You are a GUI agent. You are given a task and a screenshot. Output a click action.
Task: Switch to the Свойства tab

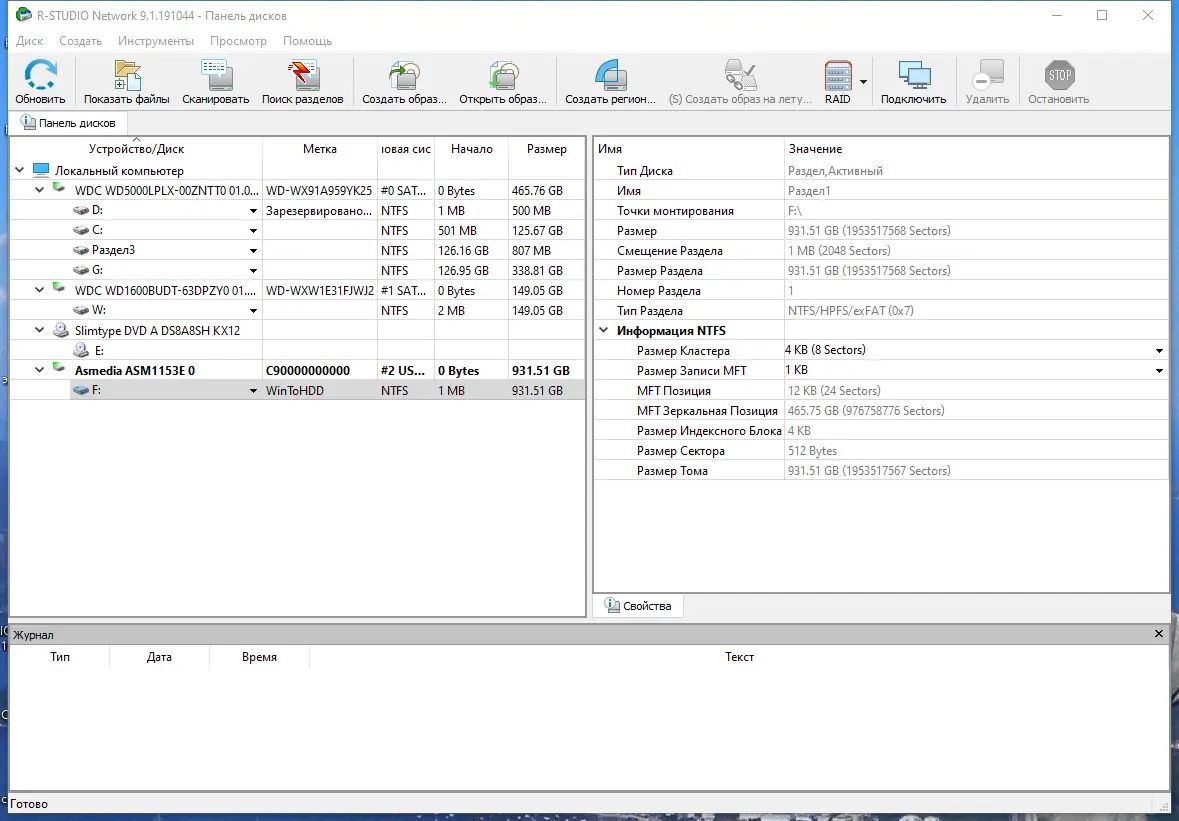[638, 606]
